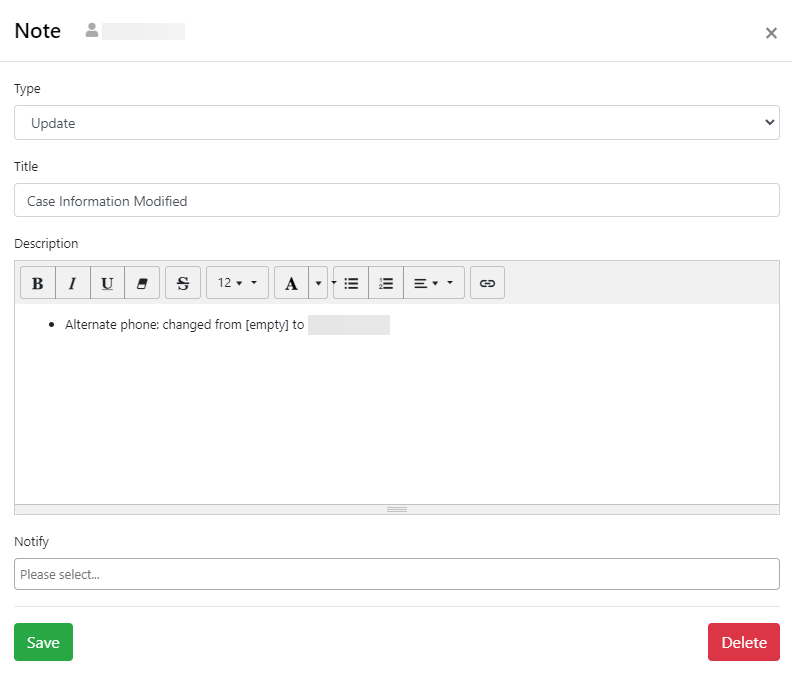
Task: Open the Type dropdown showing Update
Action: (x=396, y=123)
